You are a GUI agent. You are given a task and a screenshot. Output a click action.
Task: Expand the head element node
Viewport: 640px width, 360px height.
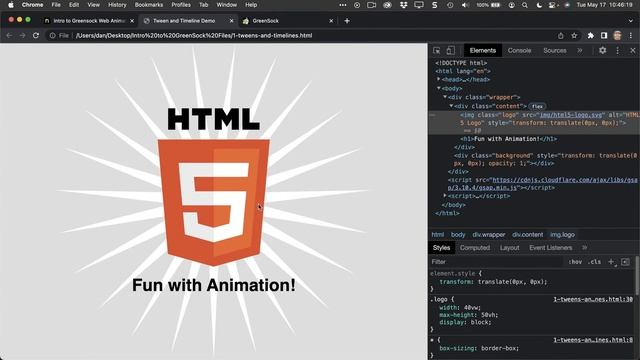click(439, 79)
